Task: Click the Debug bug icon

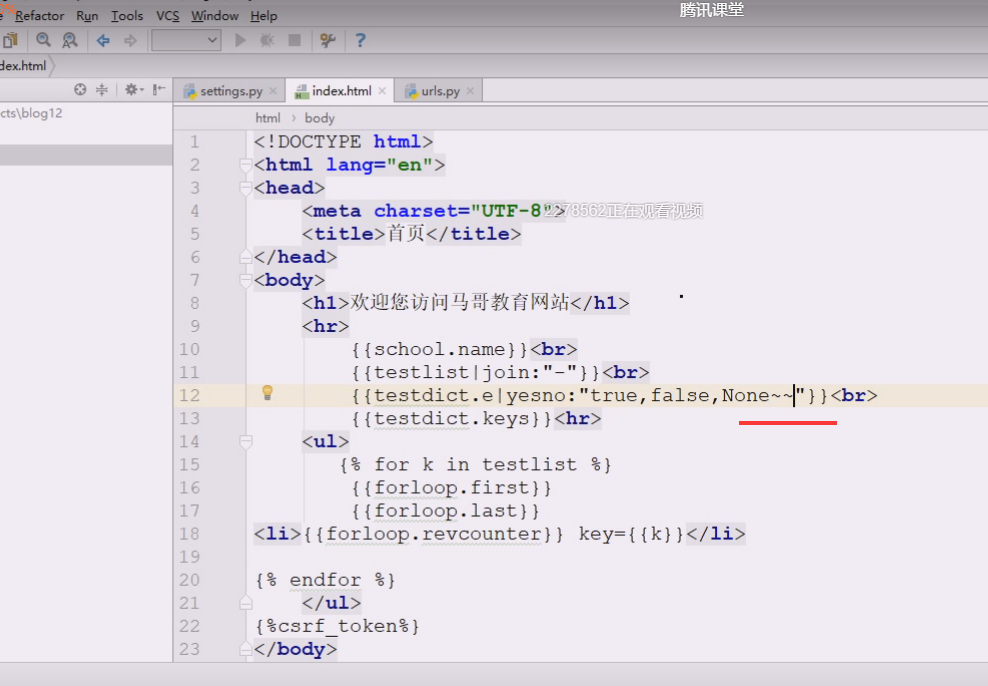Action: (267, 40)
